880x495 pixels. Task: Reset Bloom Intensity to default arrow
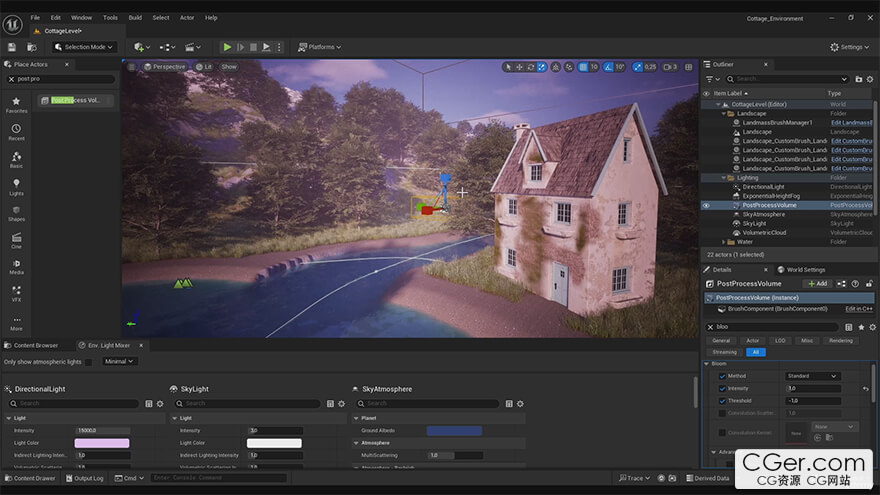865,388
